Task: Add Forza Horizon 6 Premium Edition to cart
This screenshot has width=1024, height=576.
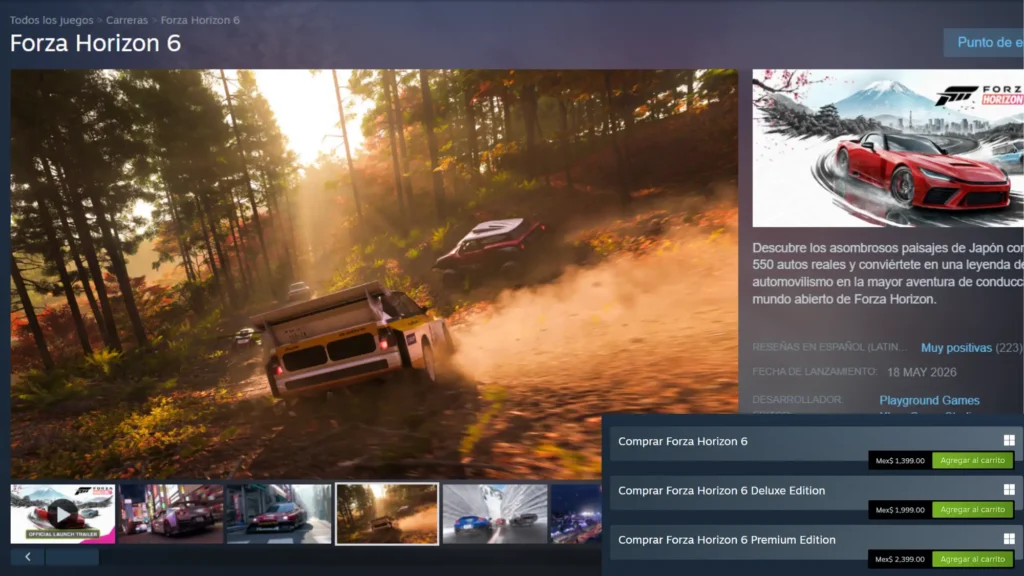Action: 972,559
